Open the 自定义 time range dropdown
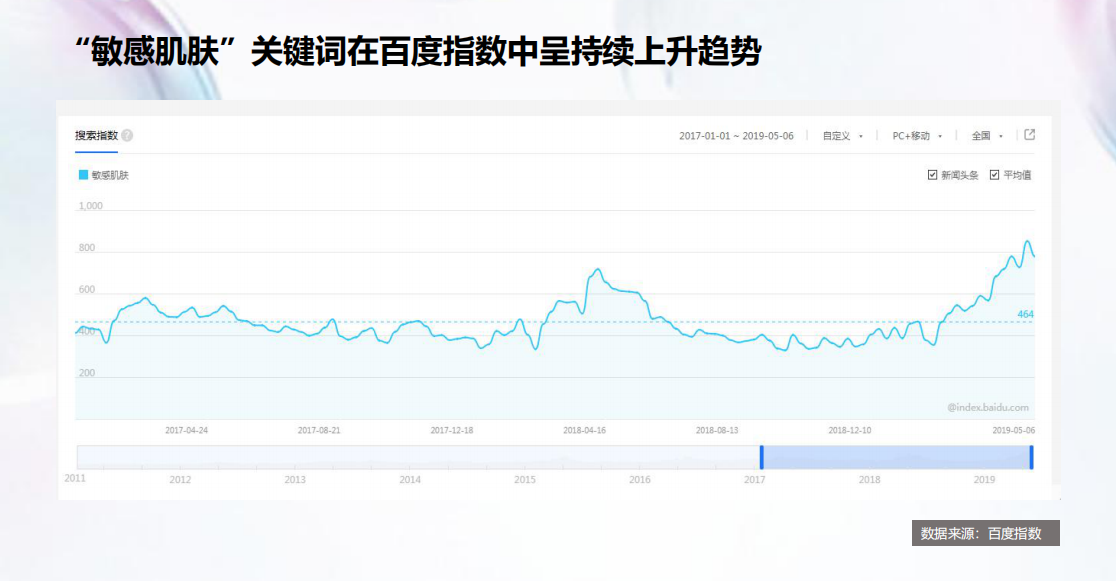The image size is (1116, 581). click(843, 136)
